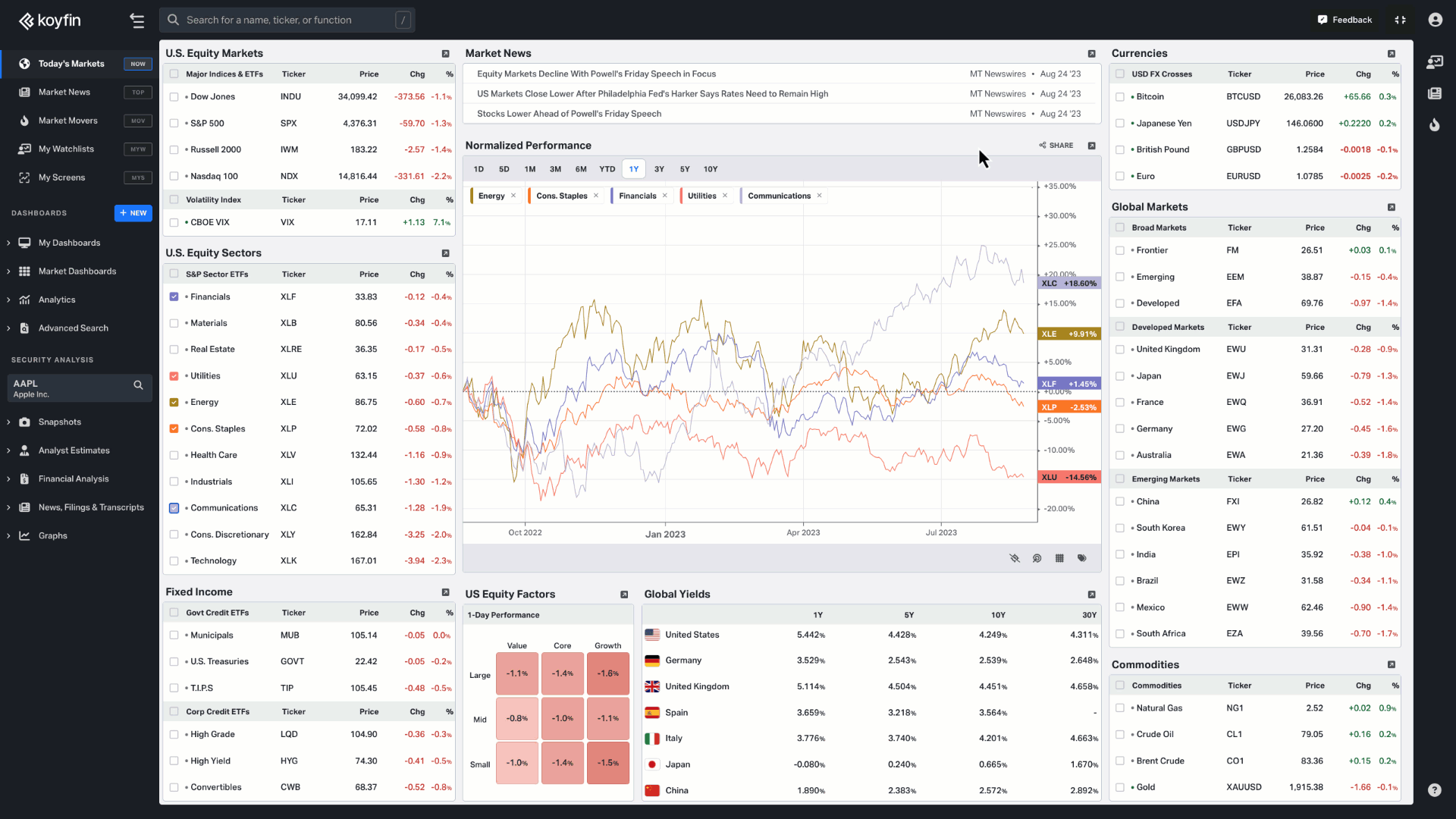Click the fullscreen collapse icon in header

1400,20
